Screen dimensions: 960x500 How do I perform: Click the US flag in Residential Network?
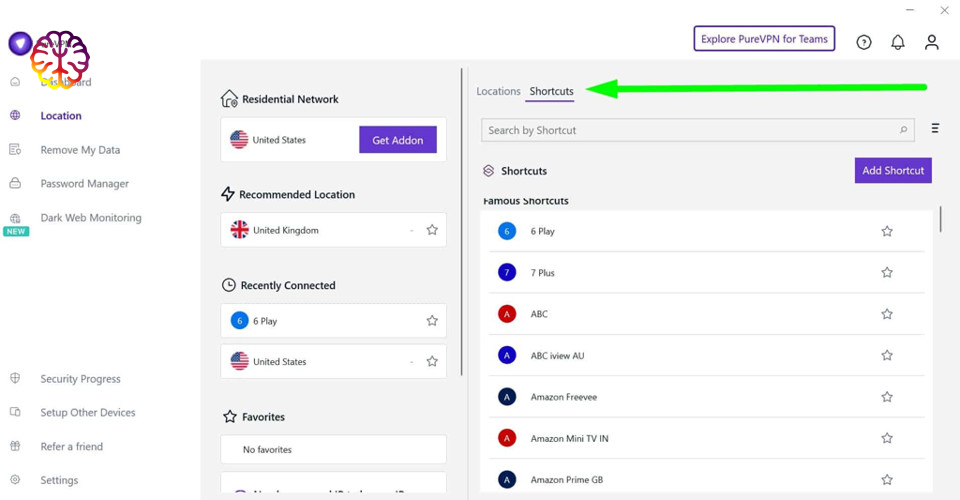pos(239,140)
